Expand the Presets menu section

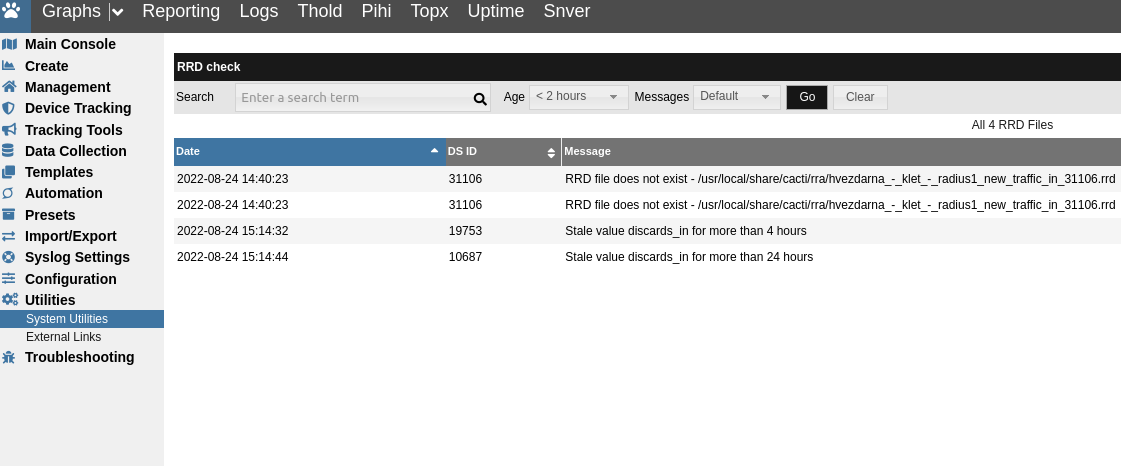point(50,215)
